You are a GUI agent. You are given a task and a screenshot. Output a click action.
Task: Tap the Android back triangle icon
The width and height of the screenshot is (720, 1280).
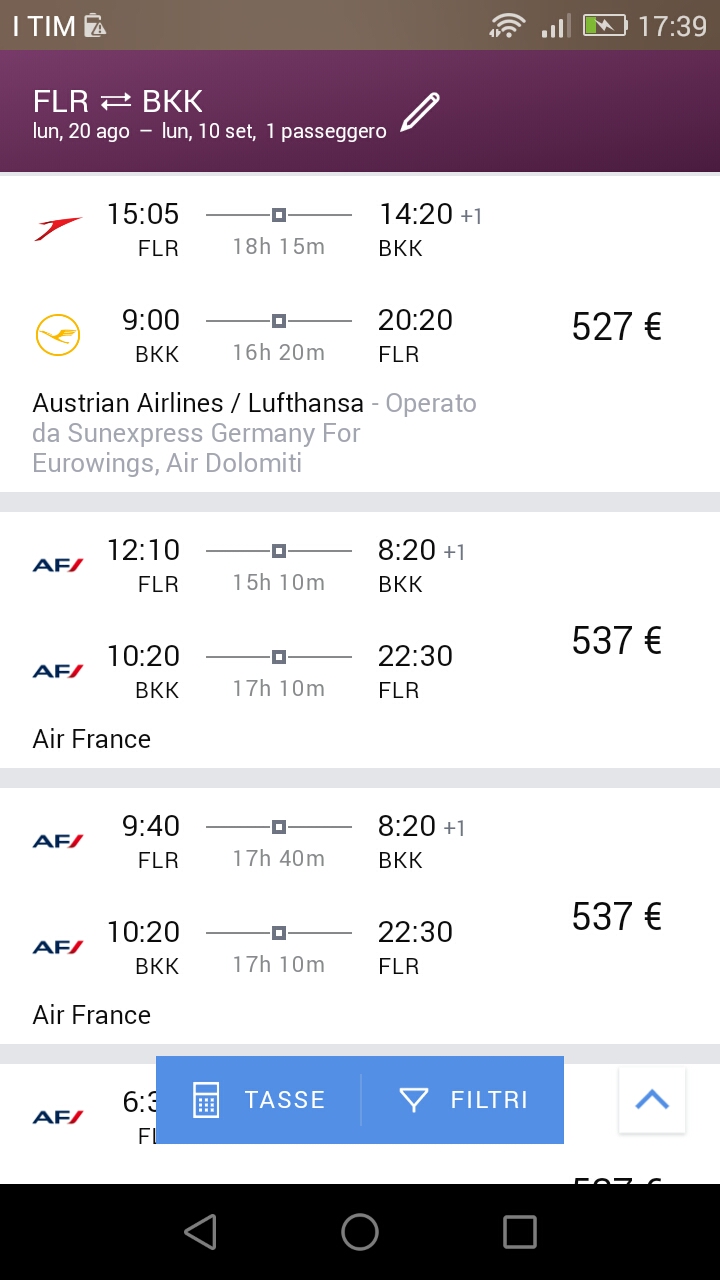point(200,1232)
